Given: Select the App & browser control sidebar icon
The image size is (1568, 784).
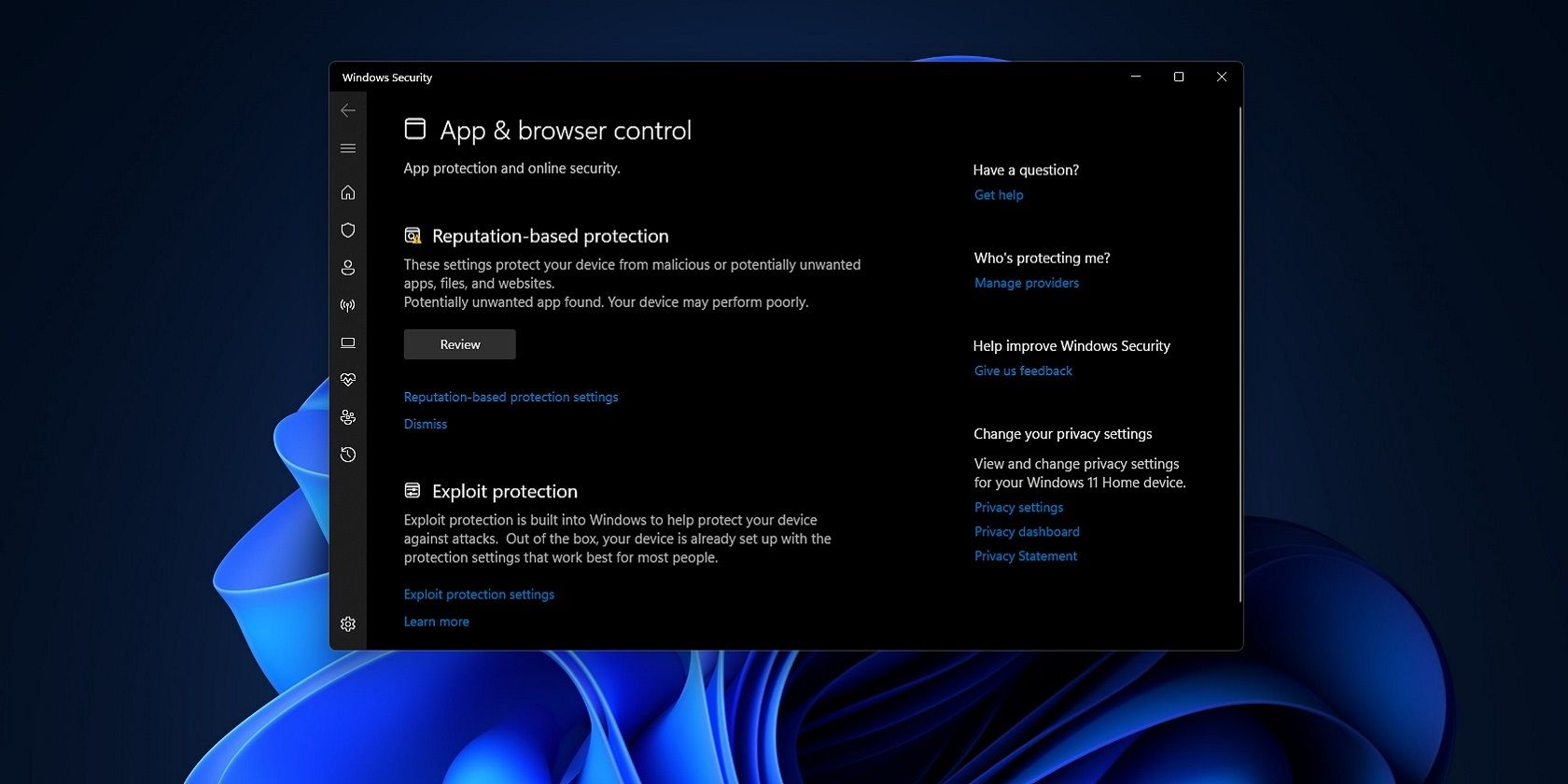Looking at the screenshot, I should 348,343.
